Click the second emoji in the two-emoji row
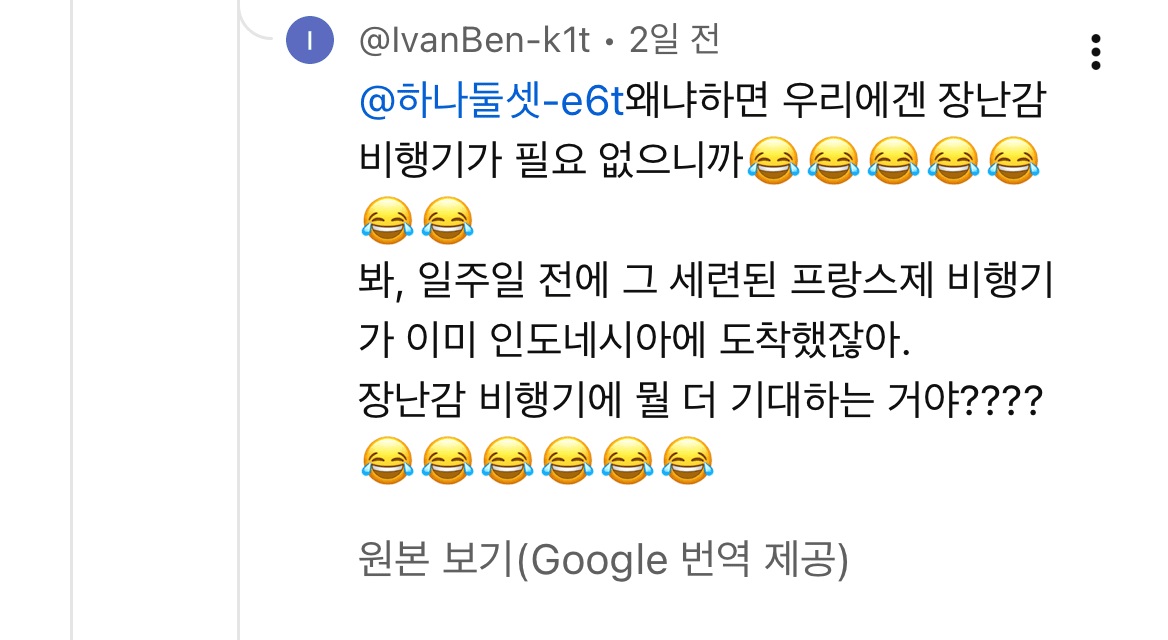This screenshot has width=1168, height=640. [x=448, y=221]
